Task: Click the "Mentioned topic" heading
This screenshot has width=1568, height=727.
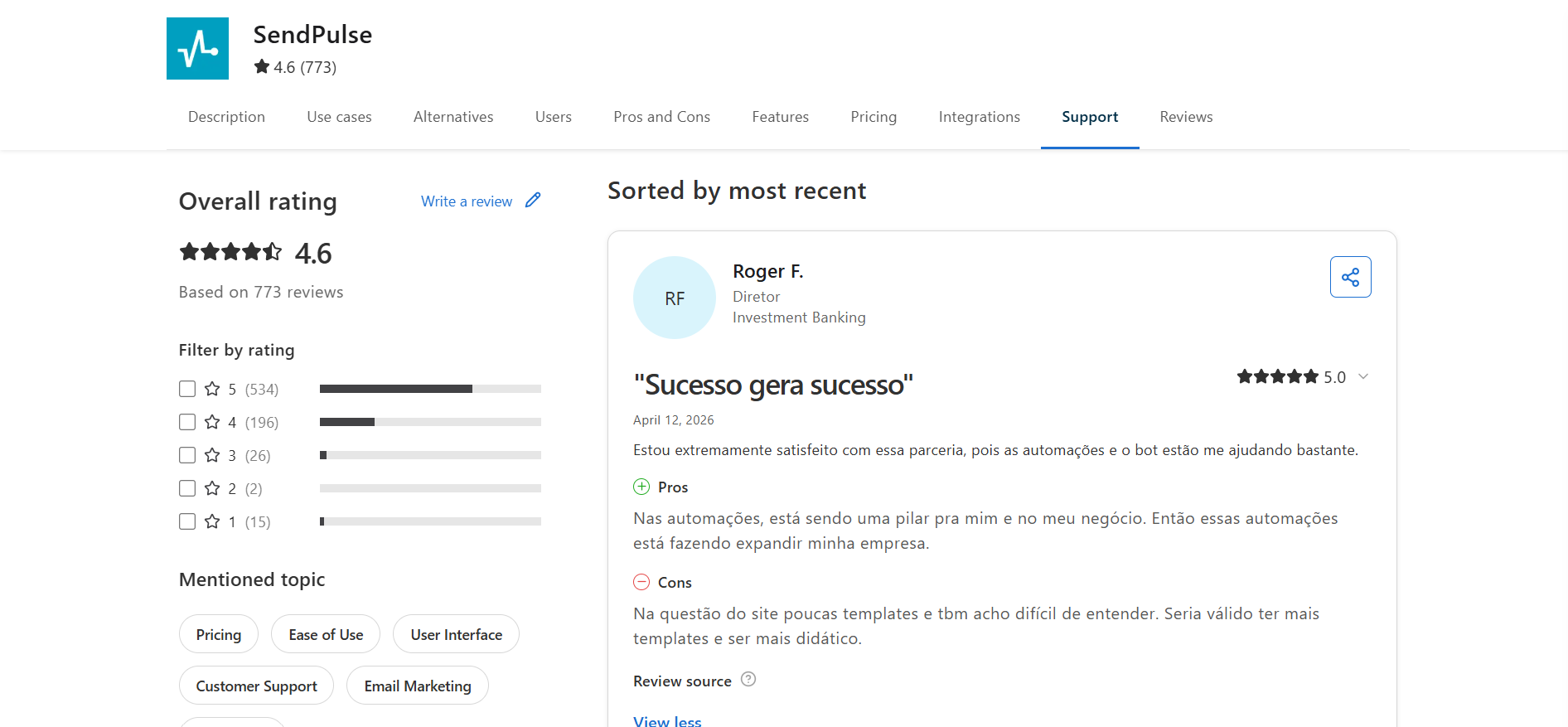Action: (252, 579)
